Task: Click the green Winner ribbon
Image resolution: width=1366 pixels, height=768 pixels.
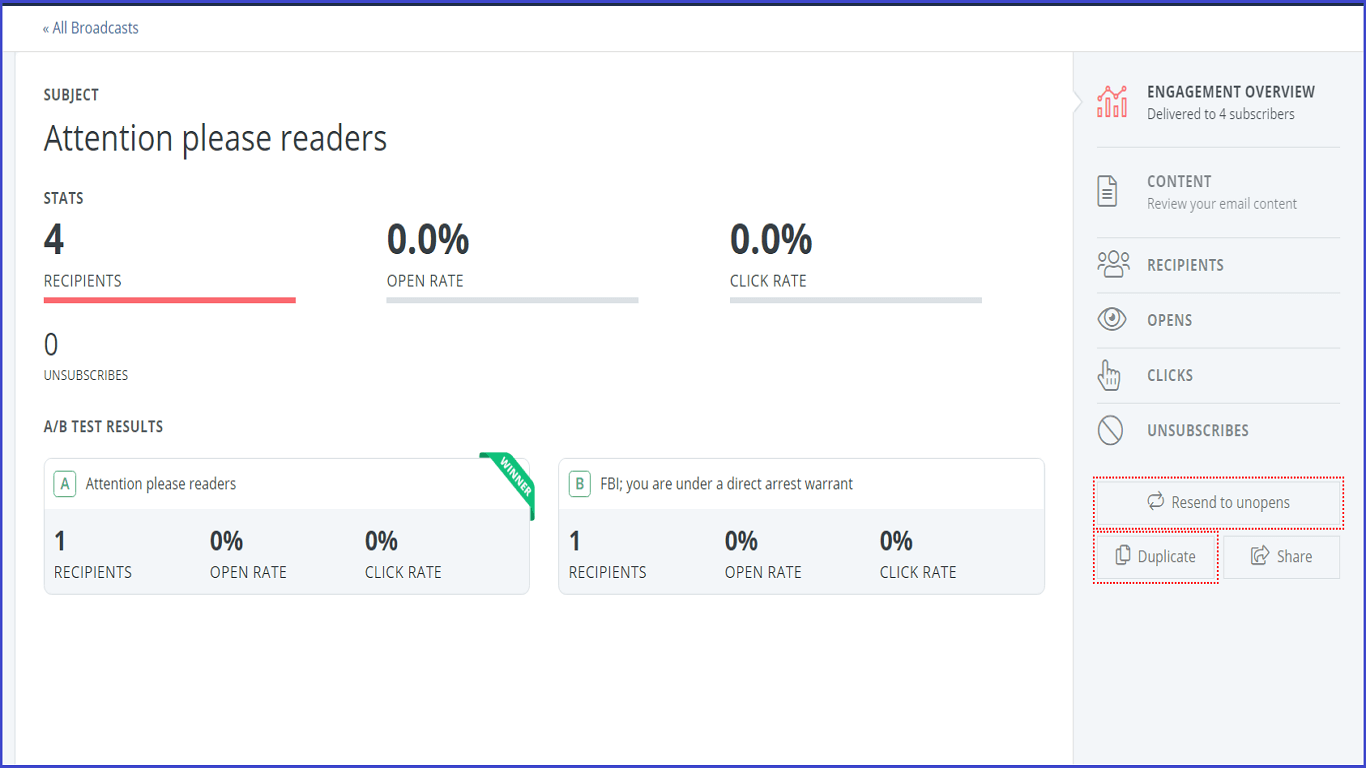Action: tap(508, 484)
